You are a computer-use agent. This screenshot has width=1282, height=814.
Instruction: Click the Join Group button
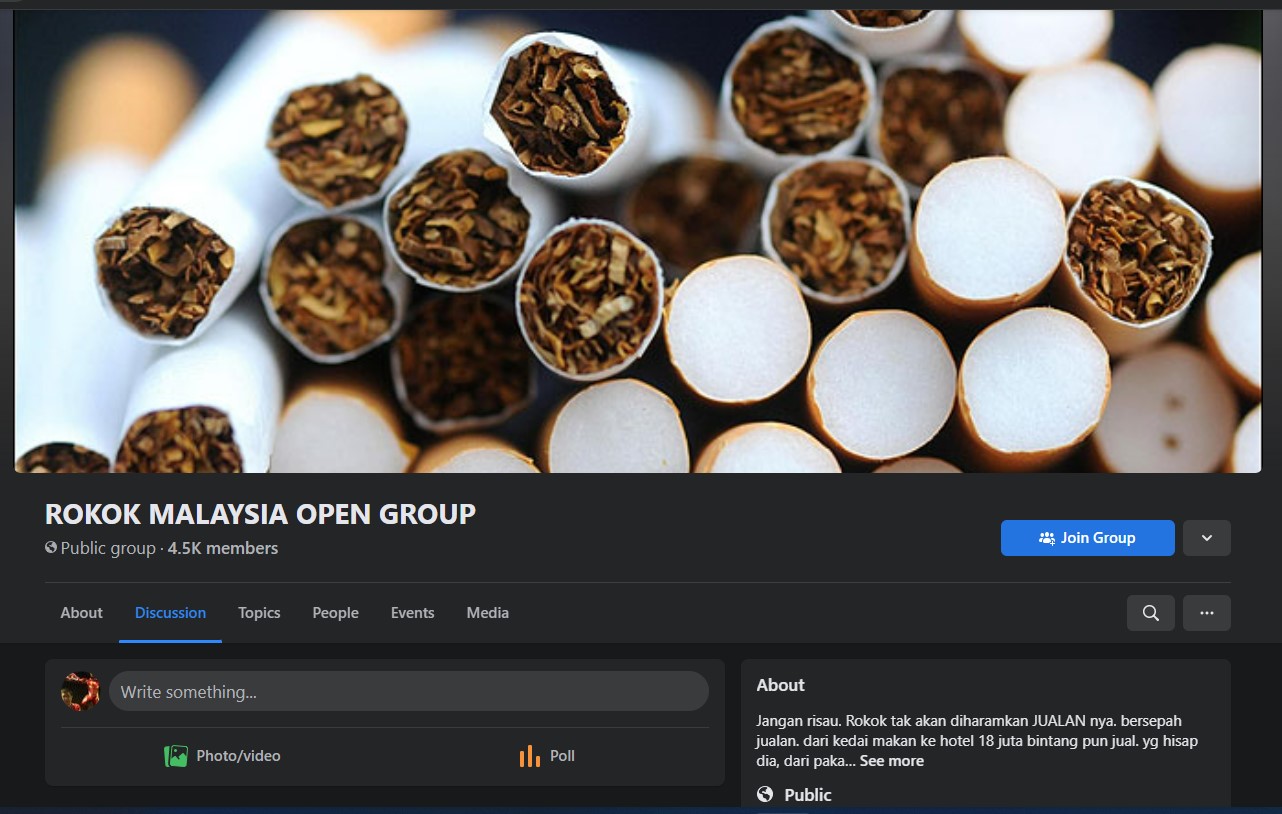pyautogui.click(x=1087, y=538)
